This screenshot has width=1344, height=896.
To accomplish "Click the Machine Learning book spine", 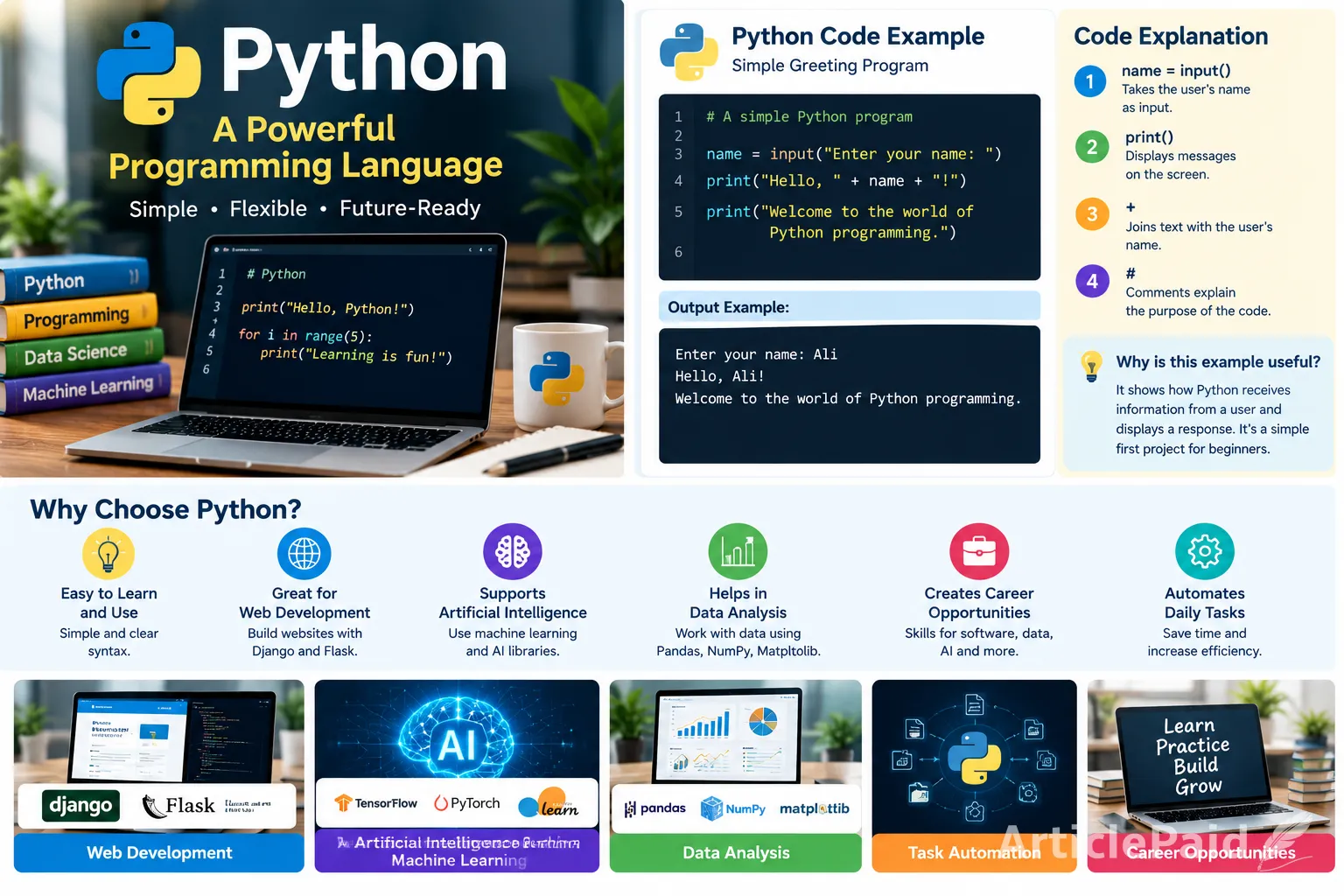I will [x=86, y=388].
